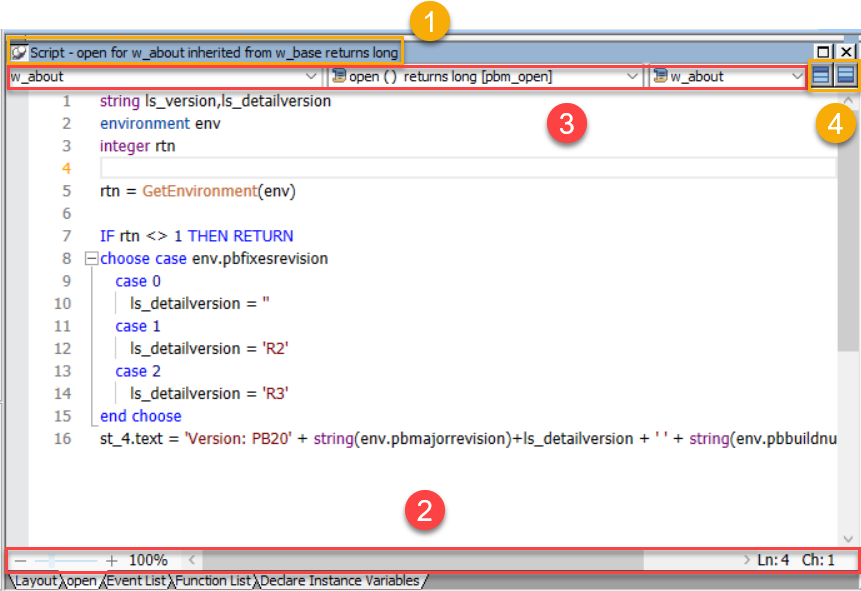861x591 pixels.
Task: Open the event dropdown showing open () returns long
Action: [632, 76]
